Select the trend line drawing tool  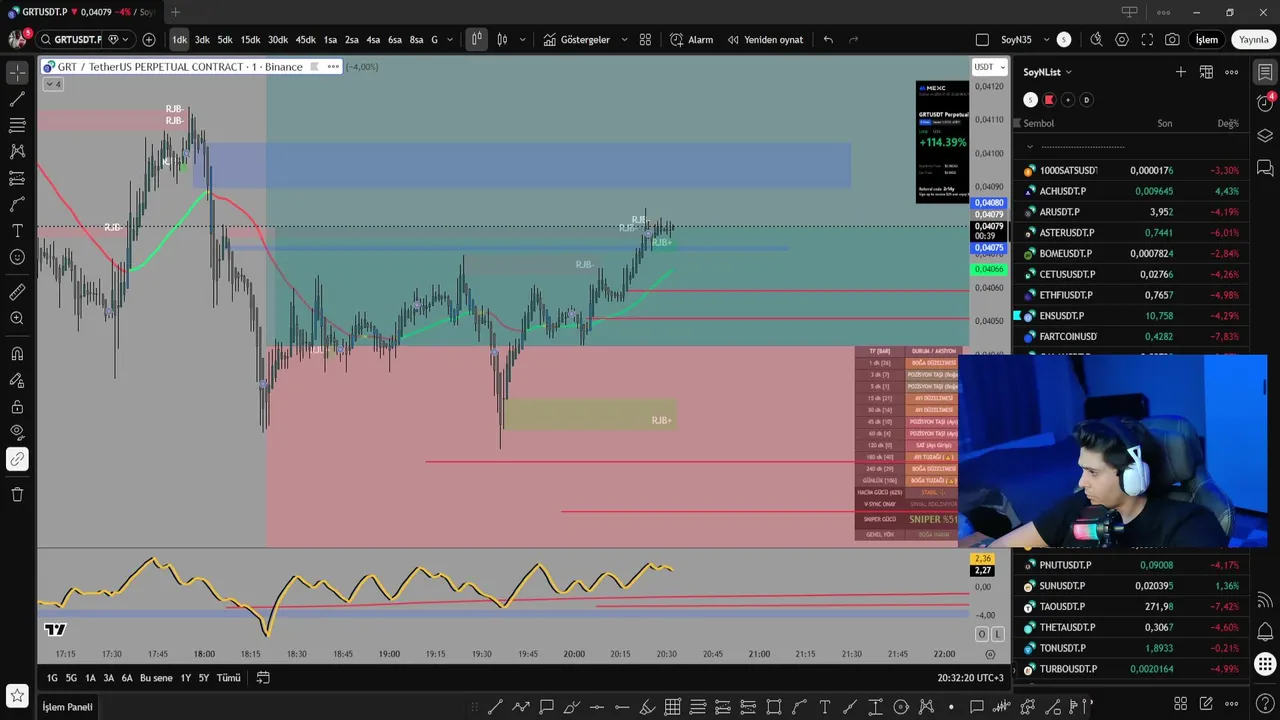(x=17, y=99)
